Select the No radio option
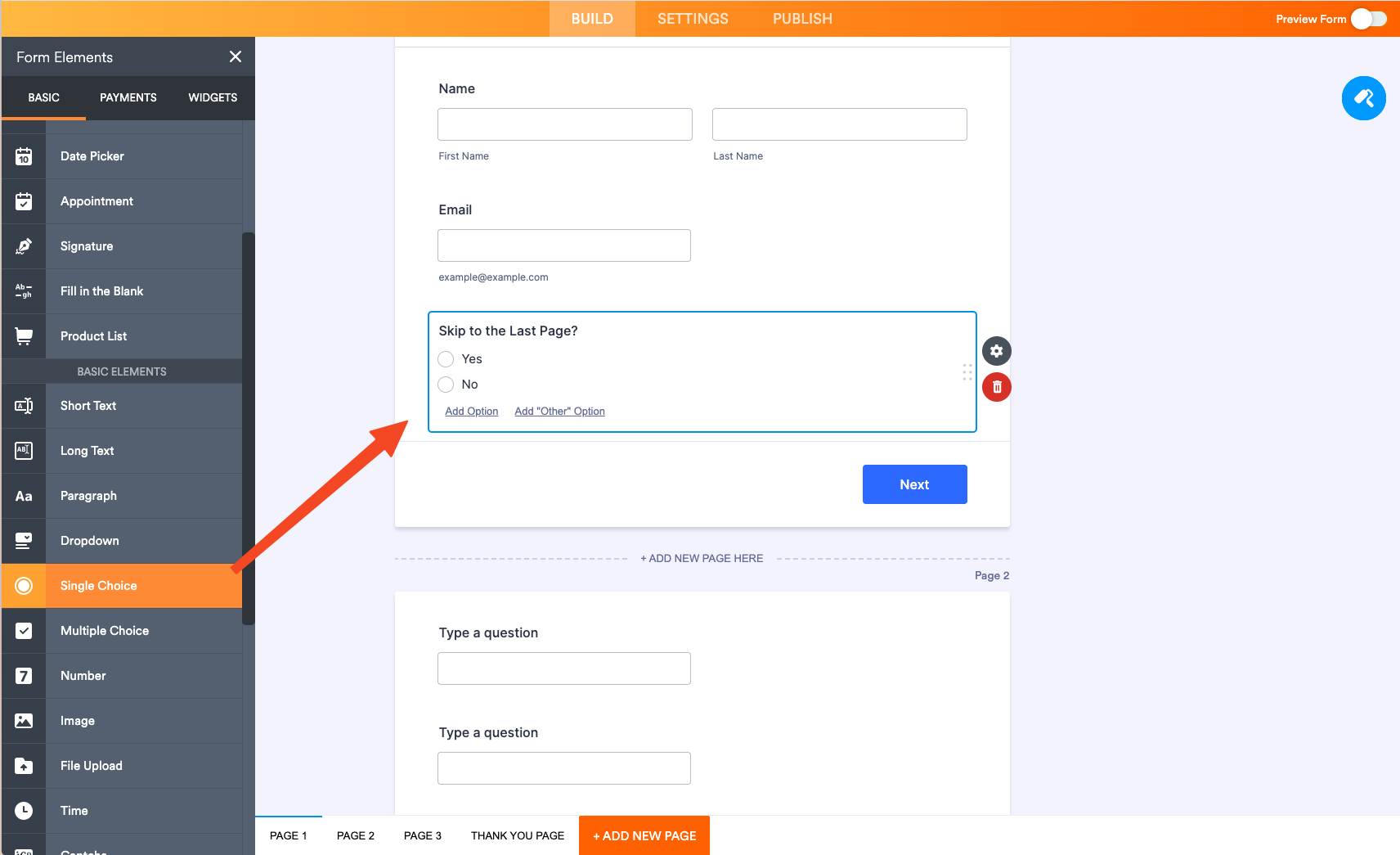This screenshot has height=855, width=1400. point(446,385)
